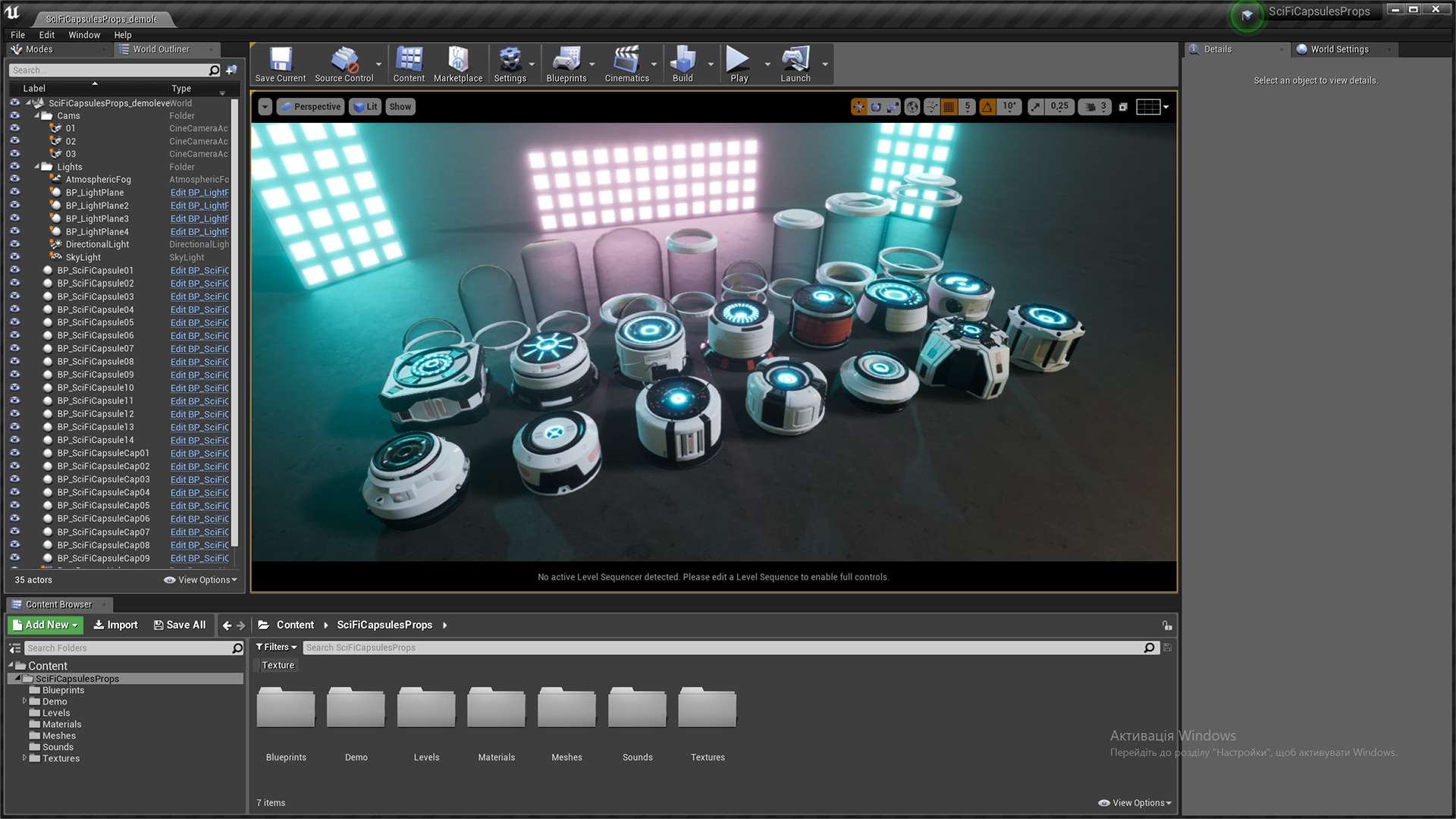Click the Save All button

(180, 625)
